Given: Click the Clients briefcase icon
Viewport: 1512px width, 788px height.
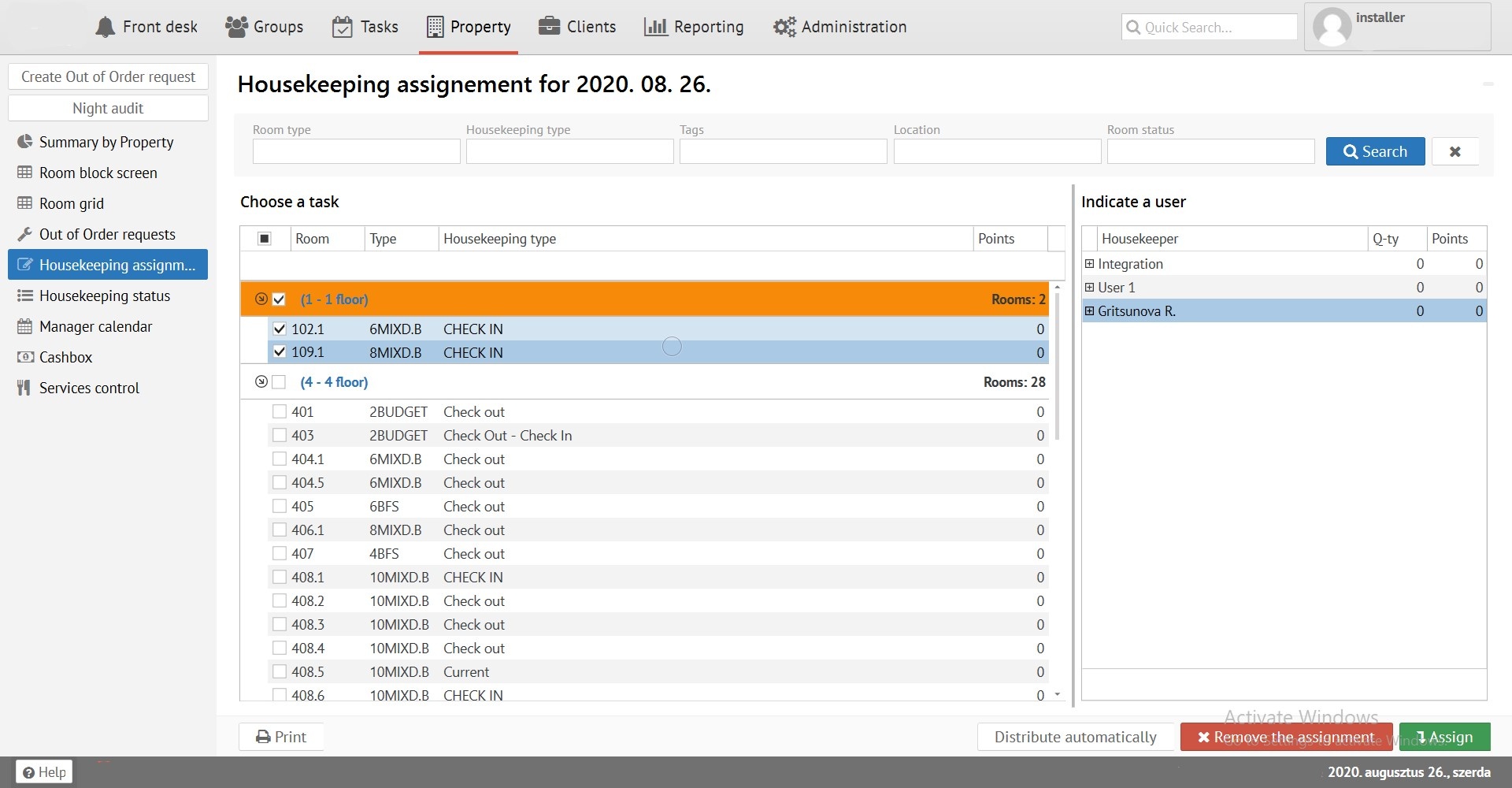Looking at the screenshot, I should click(x=549, y=27).
